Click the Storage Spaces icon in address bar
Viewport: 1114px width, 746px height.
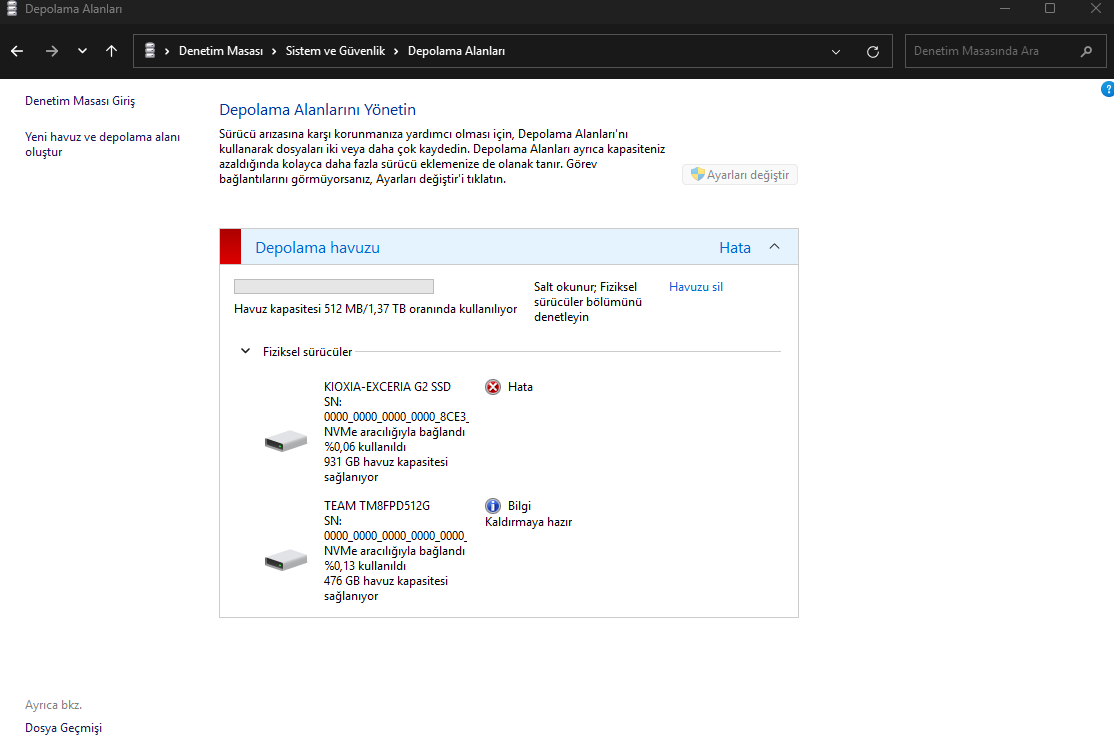pyautogui.click(x=150, y=50)
